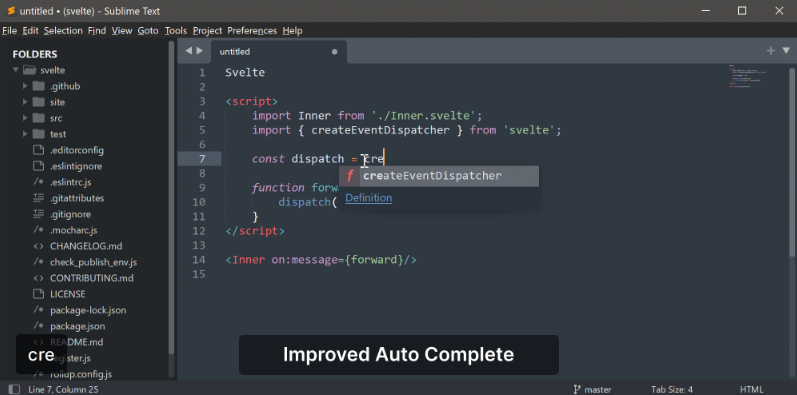Change the Tab Size: 4 setting
The image size is (797, 395).
pos(672,390)
